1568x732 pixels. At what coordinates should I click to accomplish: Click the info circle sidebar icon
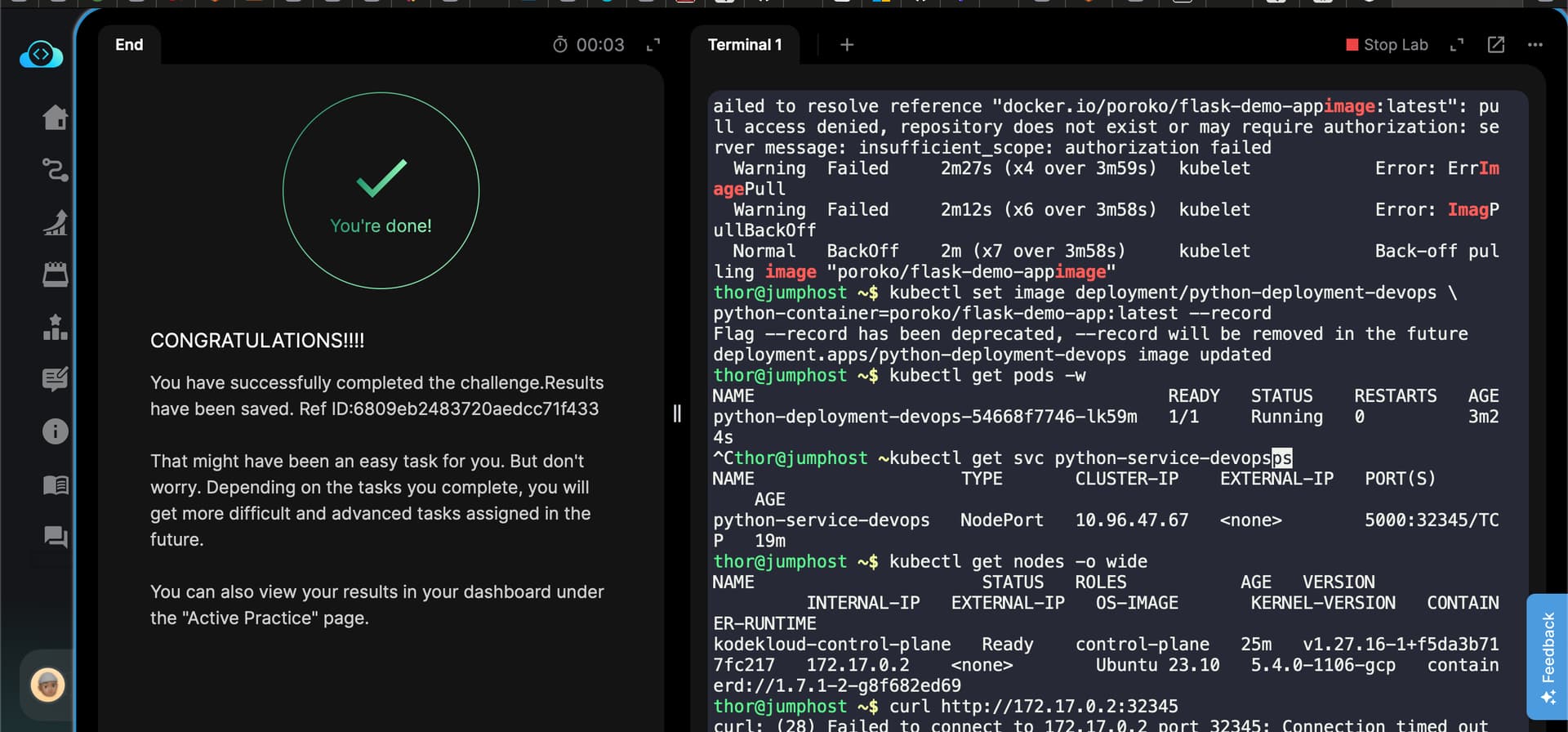click(x=55, y=431)
